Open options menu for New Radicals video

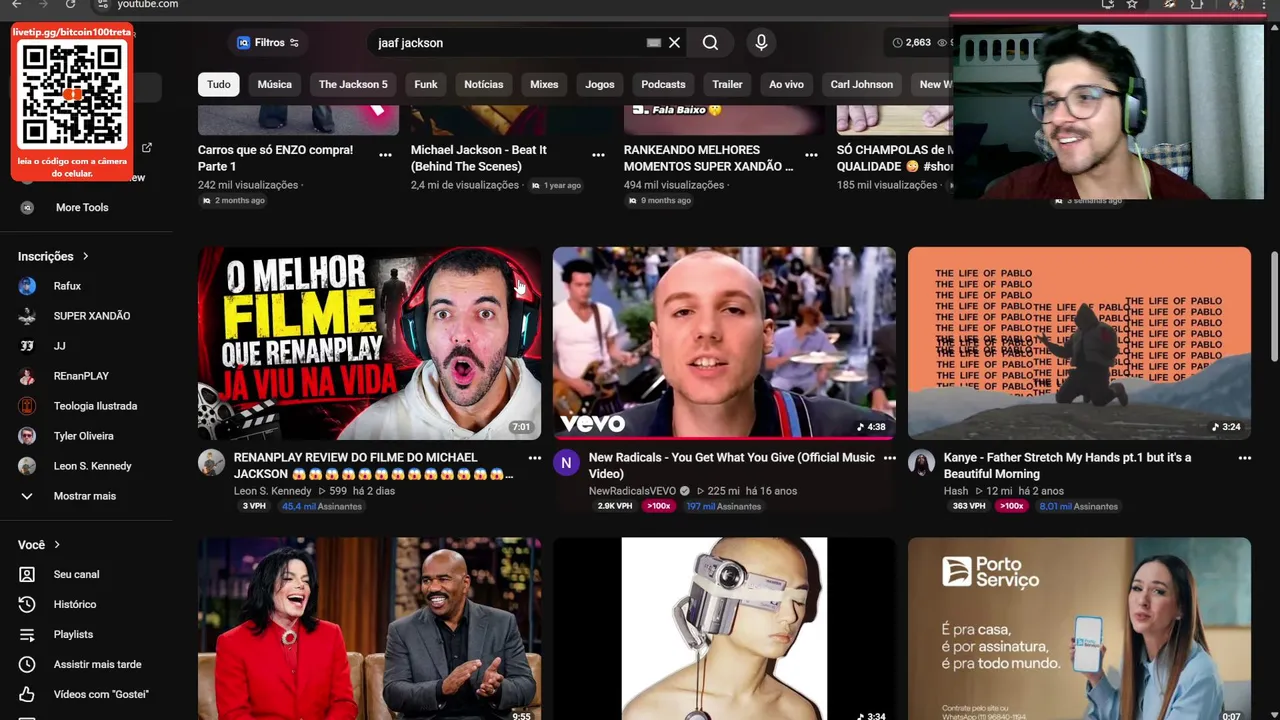pyautogui.click(x=890, y=458)
